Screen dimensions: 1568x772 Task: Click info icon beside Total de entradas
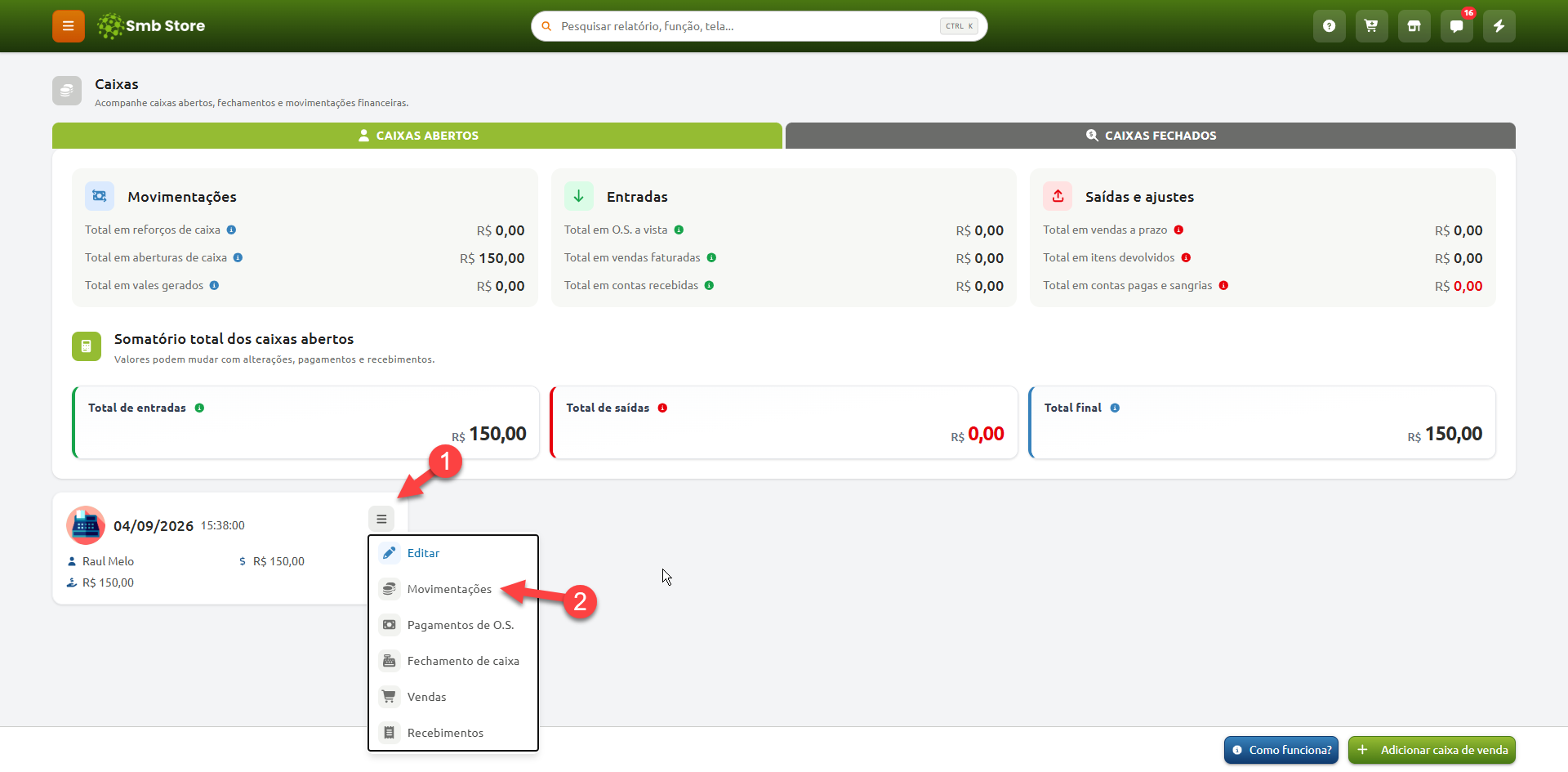pos(200,408)
